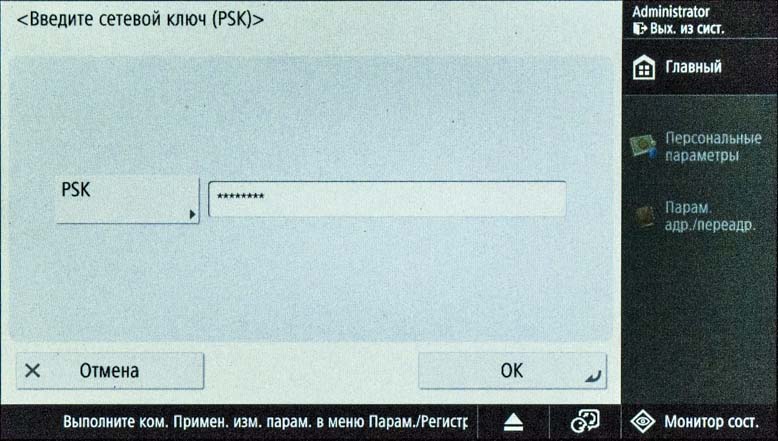The width and height of the screenshot is (778, 441).
Task: Open Персональные параметры text entry
Action: 713,146
